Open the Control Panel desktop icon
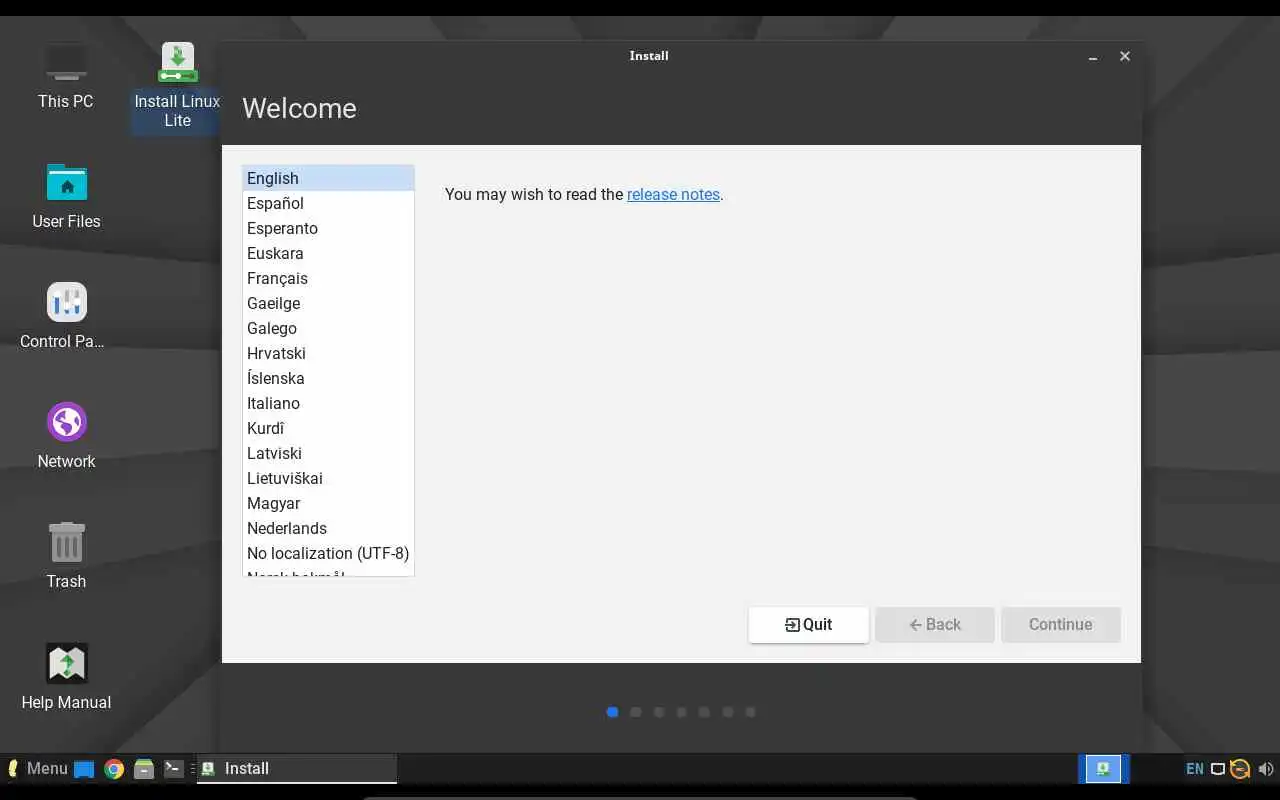Image resolution: width=1280 pixels, height=800 pixels. pyautogui.click(x=66, y=316)
